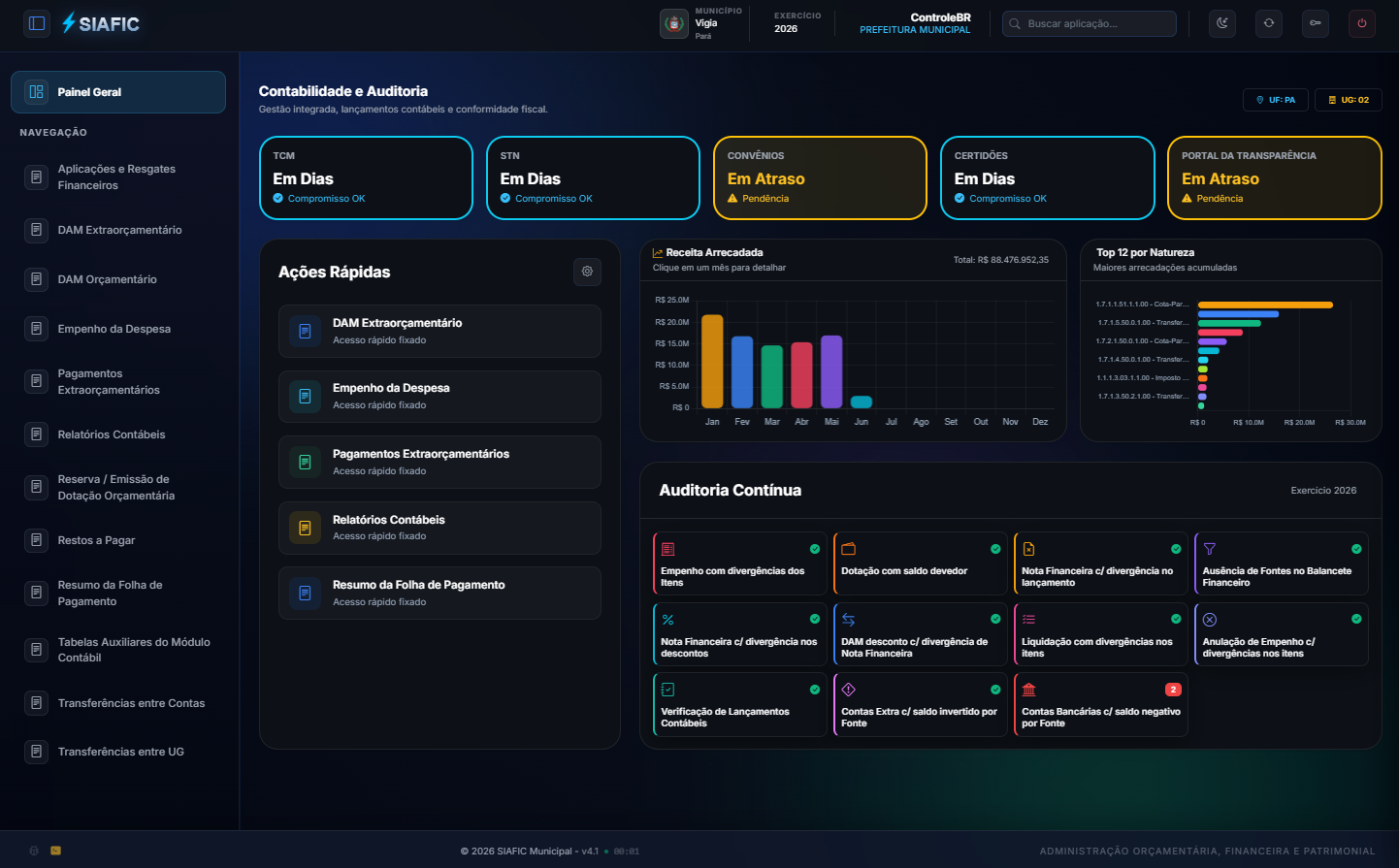Click the May purple bar in Receita chart
The height and width of the screenshot is (868, 1399).
point(831,371)
